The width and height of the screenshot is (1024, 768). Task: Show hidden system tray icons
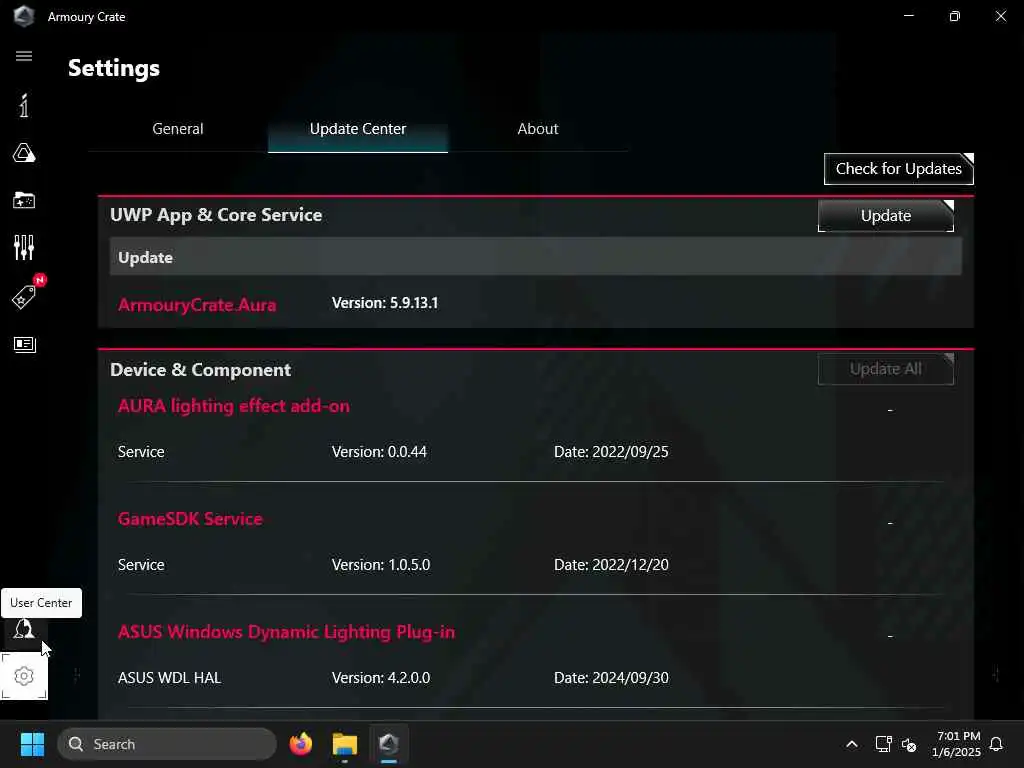[852, 744]
